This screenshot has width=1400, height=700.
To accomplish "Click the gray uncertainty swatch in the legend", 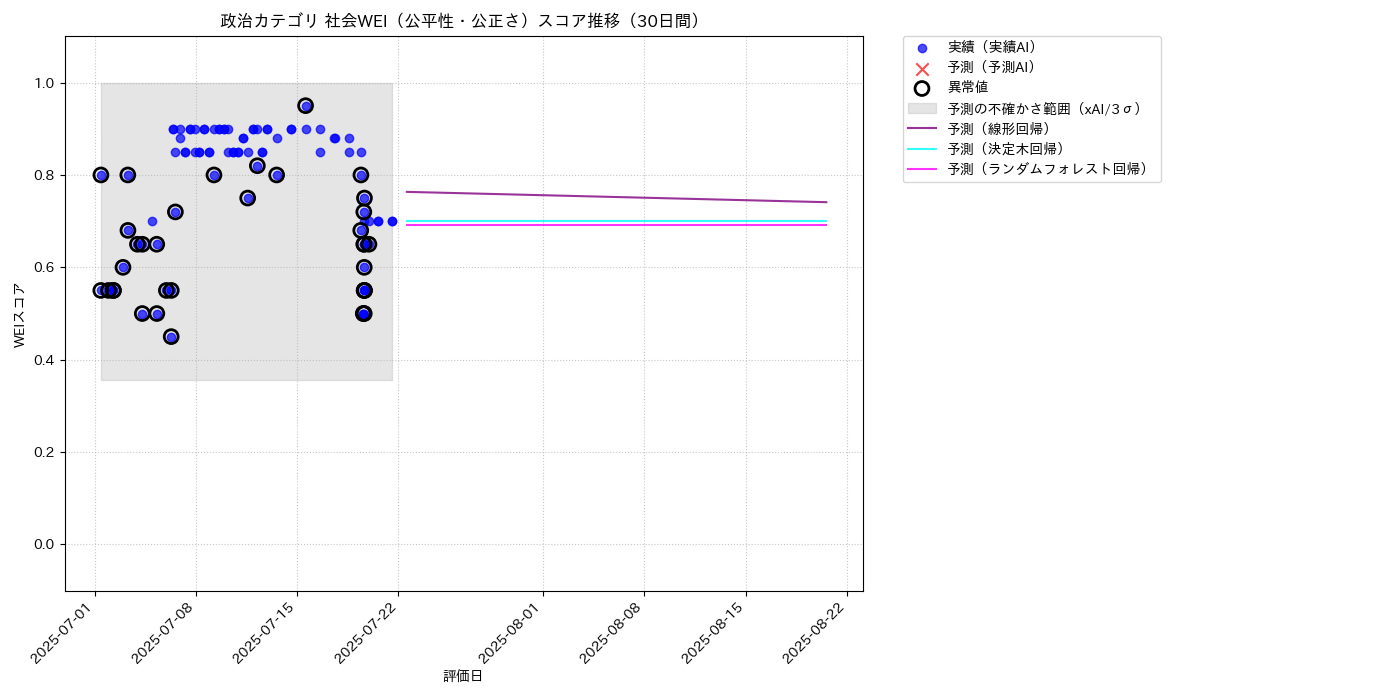I will coord(922,108).
